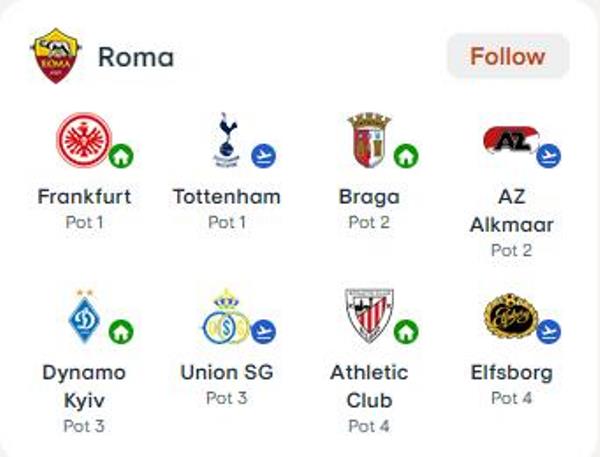Click the plane icon next to Elfsborg
Screen dimensions: 600x457
pos(548,331)
